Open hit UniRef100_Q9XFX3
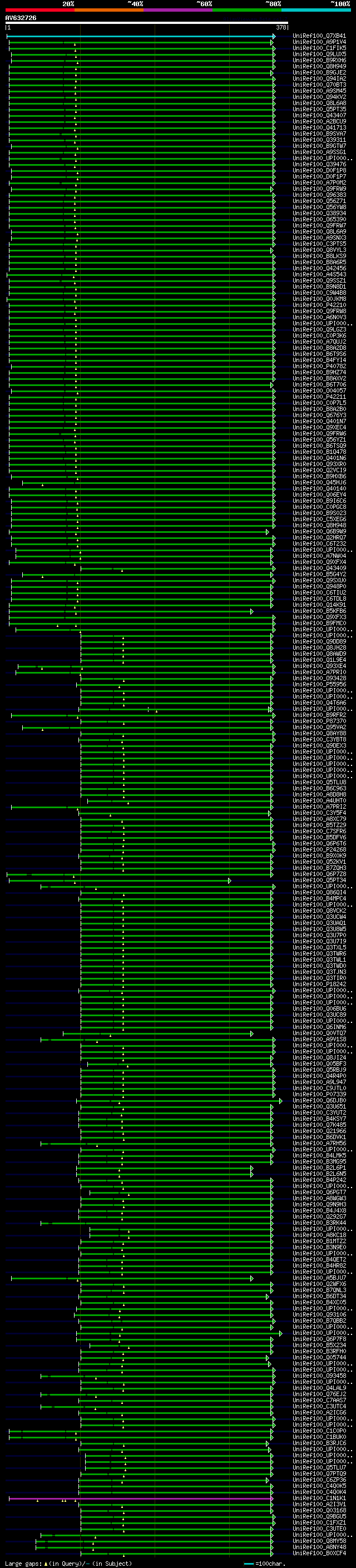Image resolution: width=356 pixels, height=1568 pixels. click(319, 617)
